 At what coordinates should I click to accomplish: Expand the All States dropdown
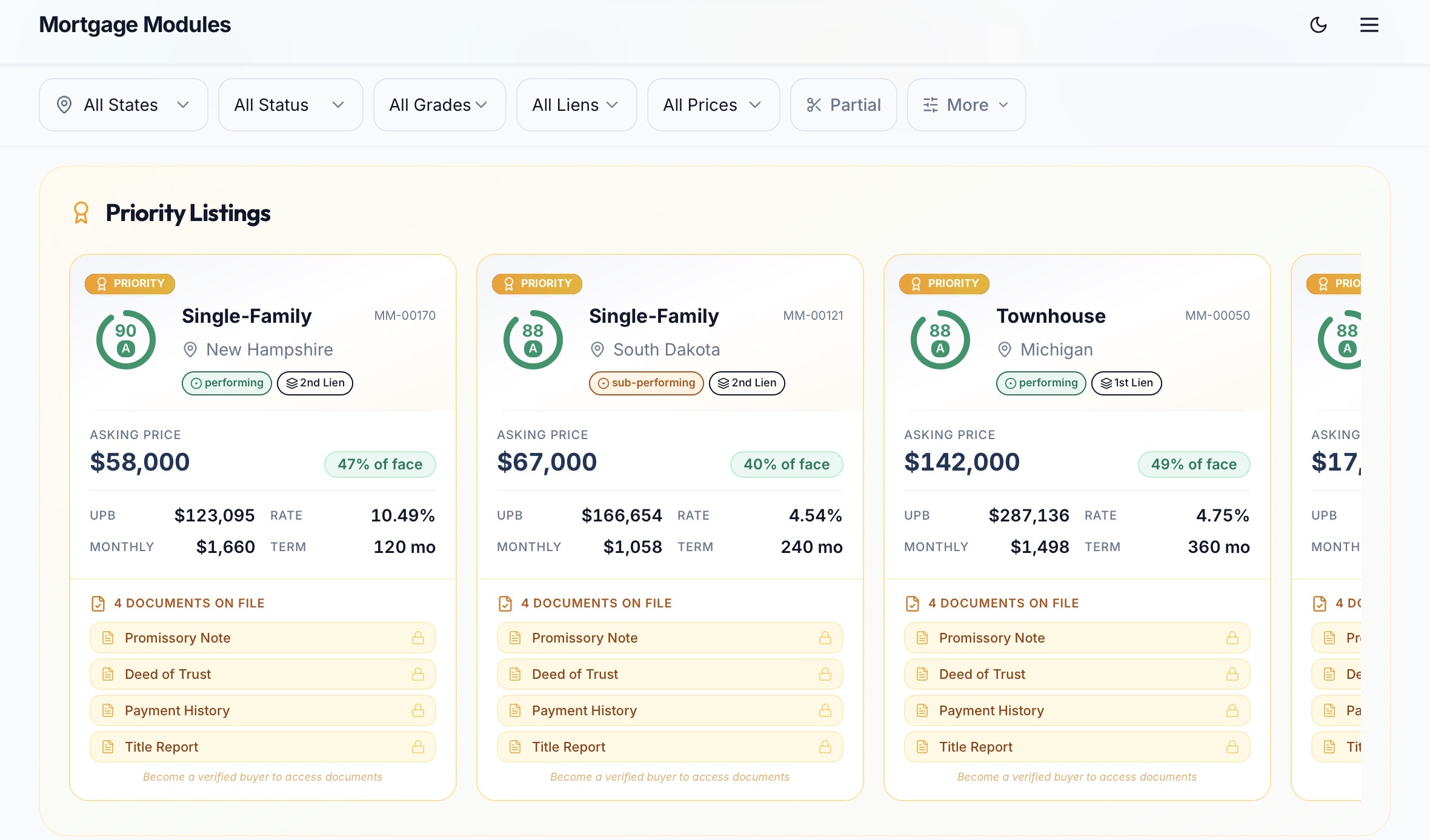pyautogui.click(x=123, y=105)
